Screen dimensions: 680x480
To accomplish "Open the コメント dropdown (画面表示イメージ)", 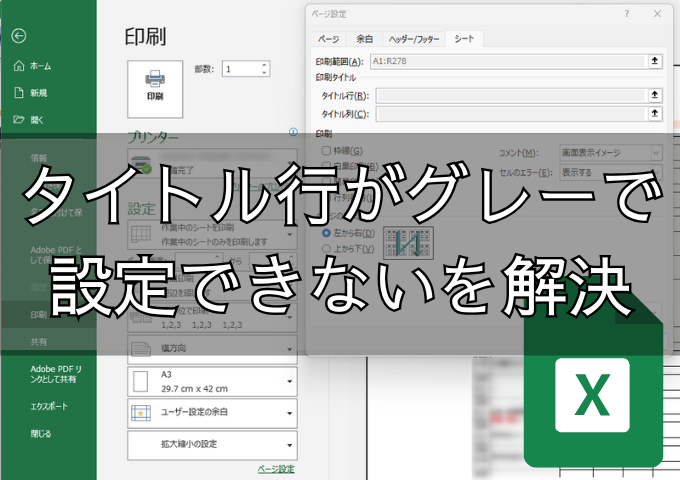I will 611,153.
